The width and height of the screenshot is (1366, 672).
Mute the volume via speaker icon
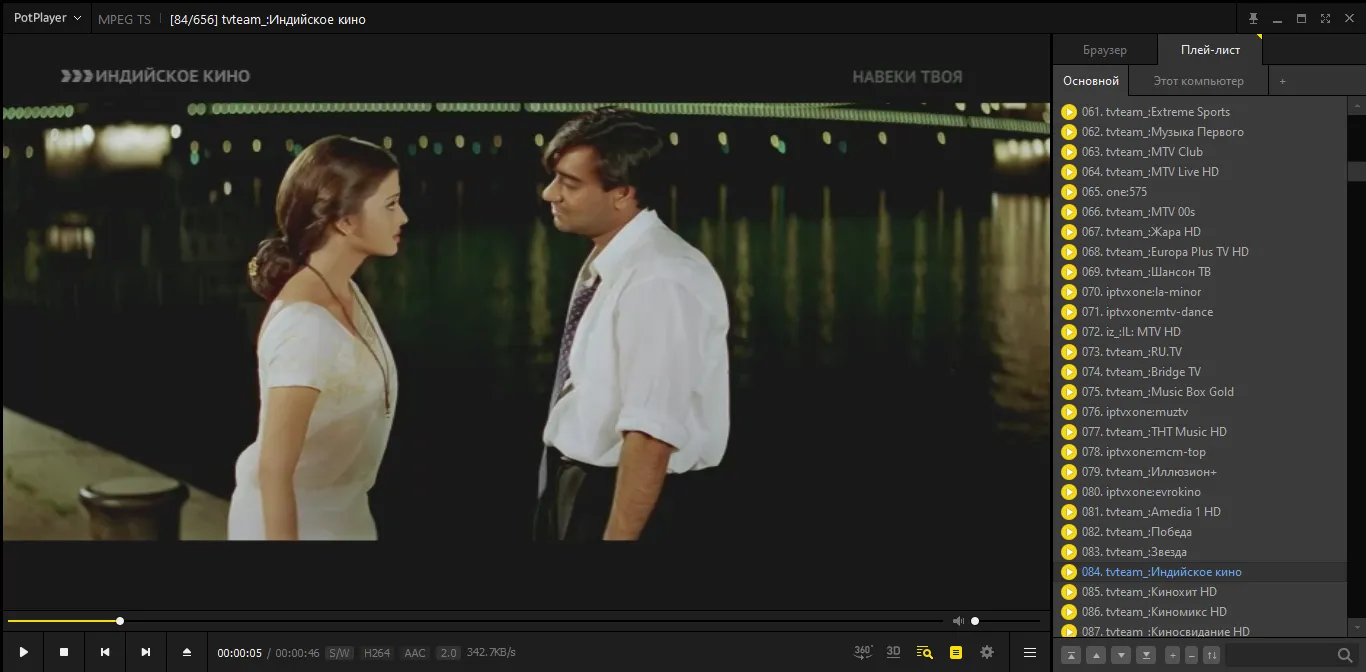(x=958, y=621)
